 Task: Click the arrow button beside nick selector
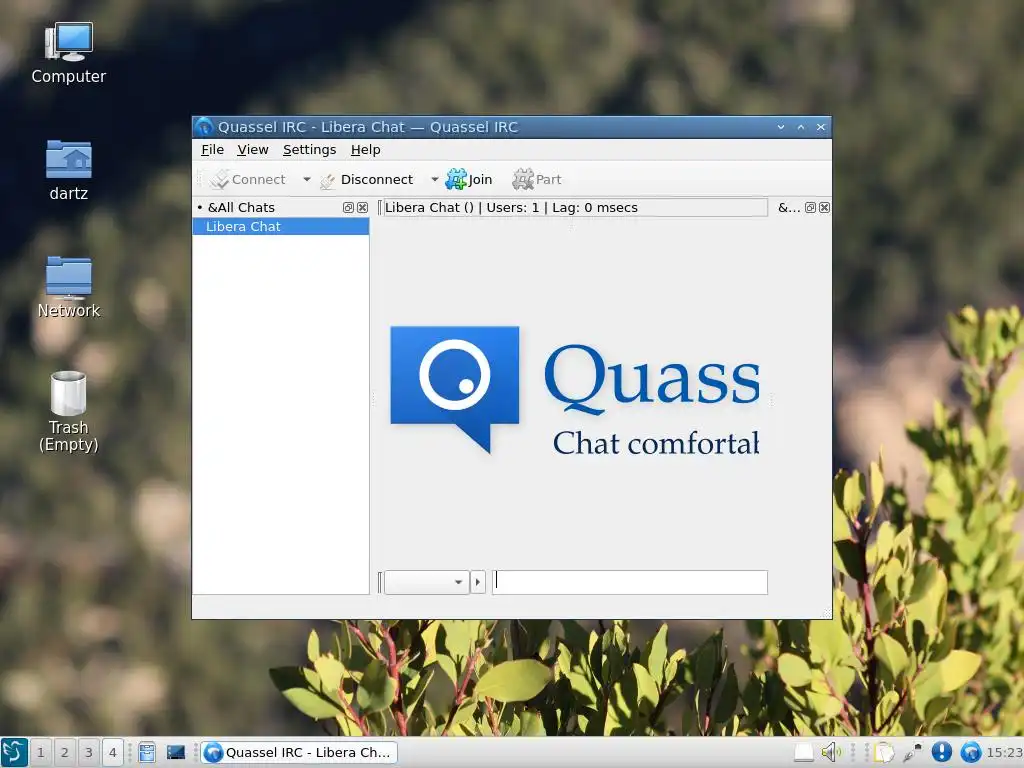pos(478,582)
